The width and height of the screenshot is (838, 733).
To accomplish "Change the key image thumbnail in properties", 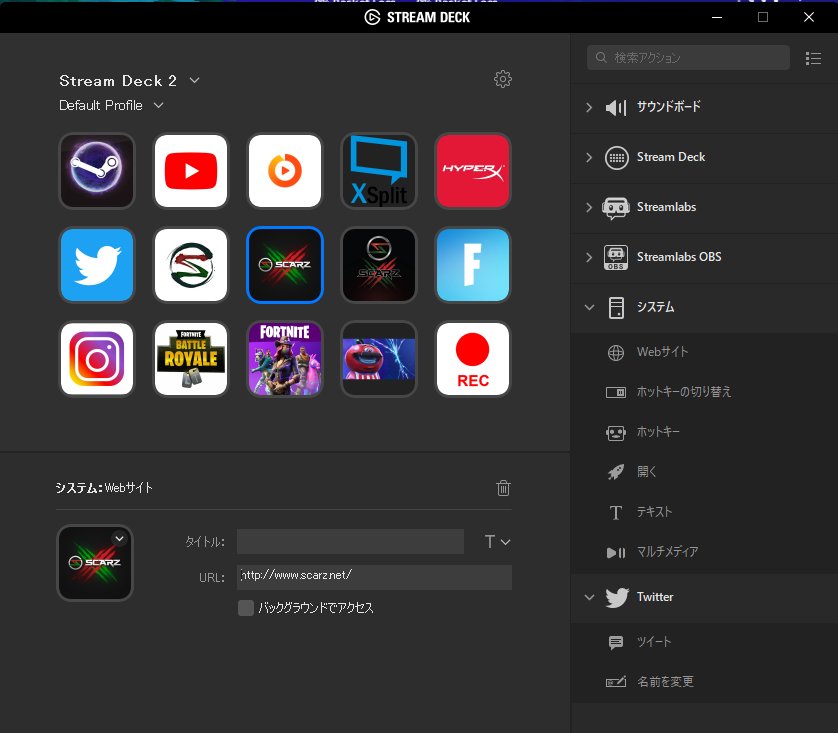I will (95, 563).
